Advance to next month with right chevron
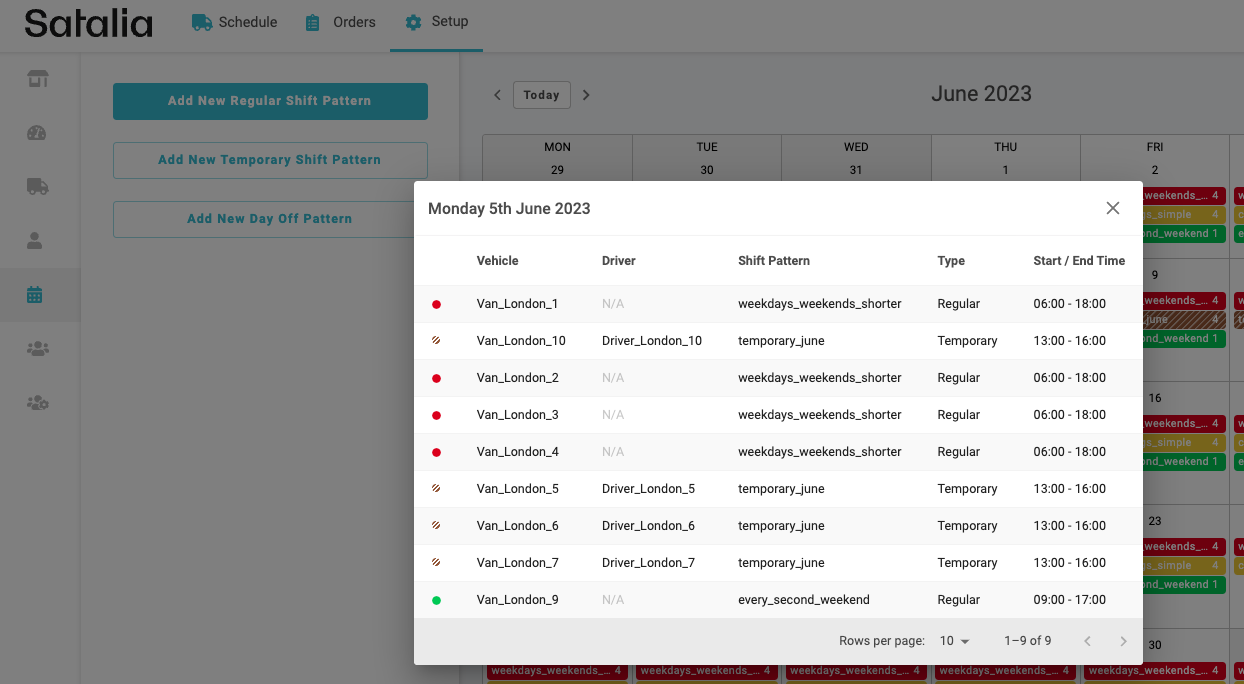The width and height of the screenshot is (1244, 684). (586, 95)
